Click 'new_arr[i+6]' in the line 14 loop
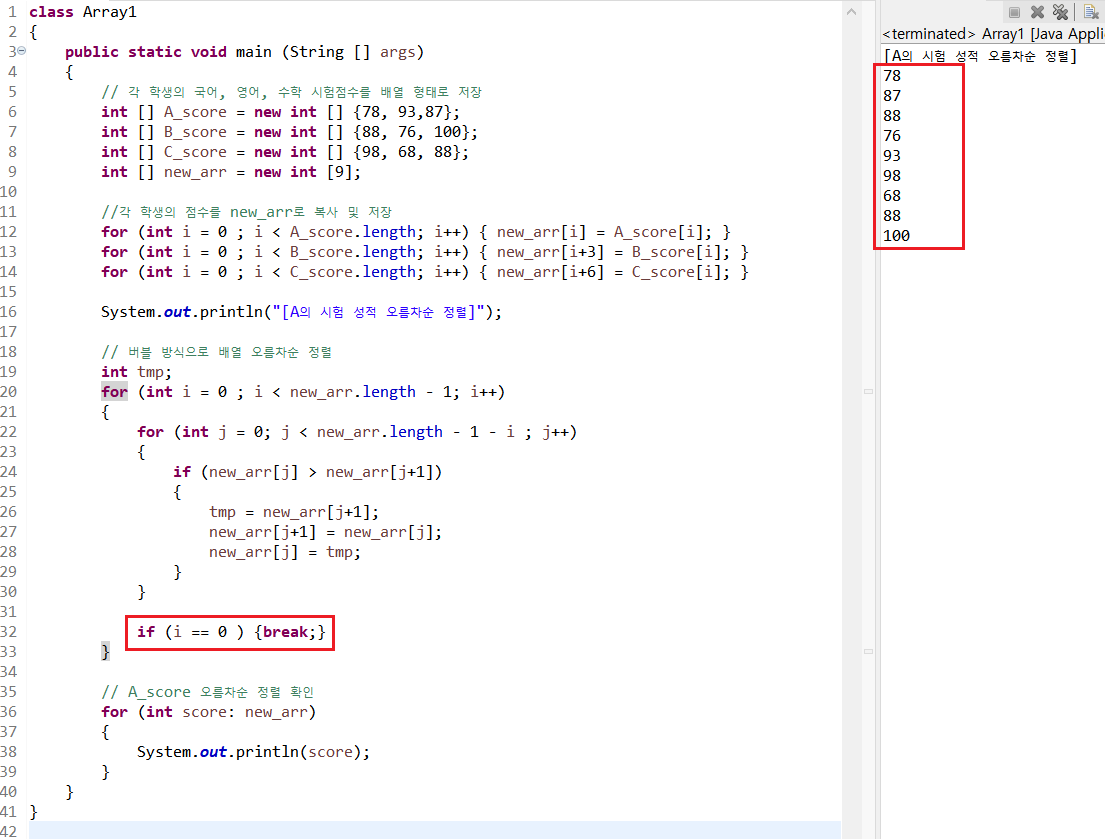Screen dimensions: 1105x839 point(550,272)
